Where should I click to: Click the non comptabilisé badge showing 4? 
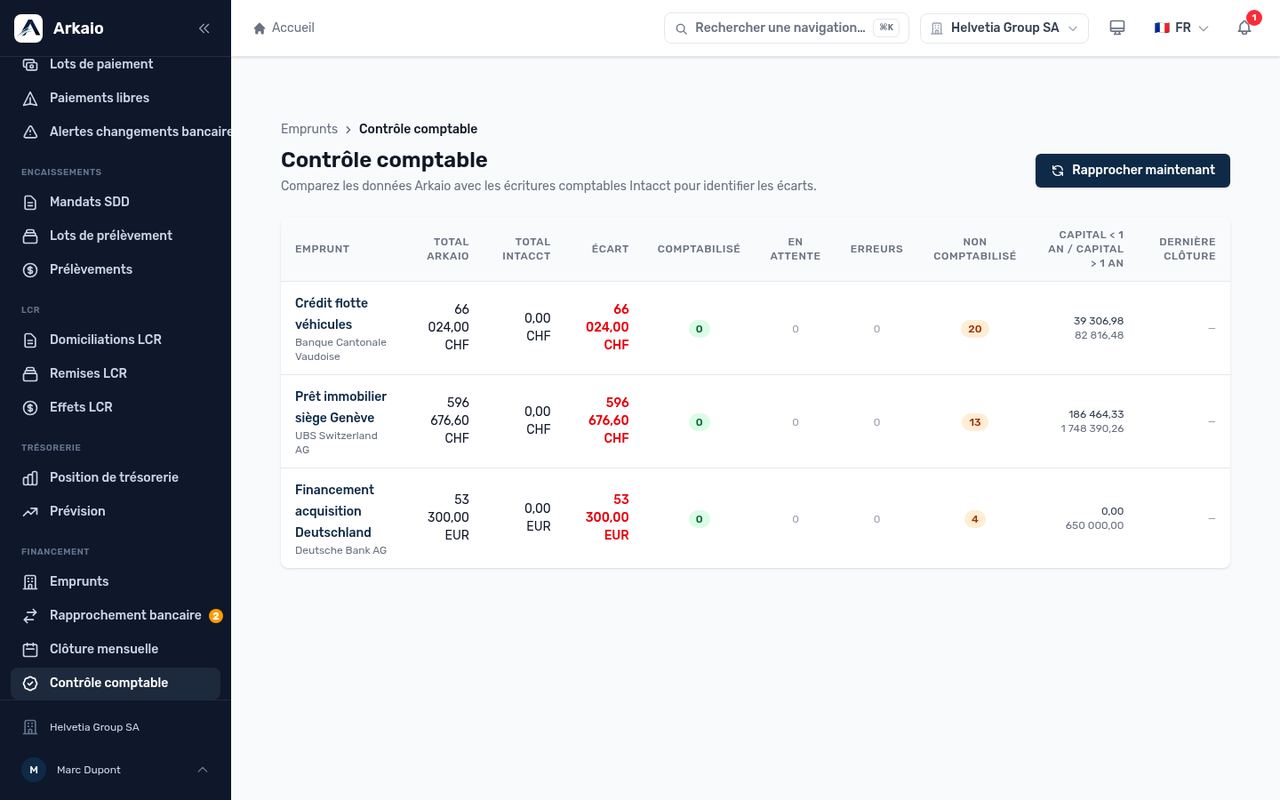coord(975,519)
